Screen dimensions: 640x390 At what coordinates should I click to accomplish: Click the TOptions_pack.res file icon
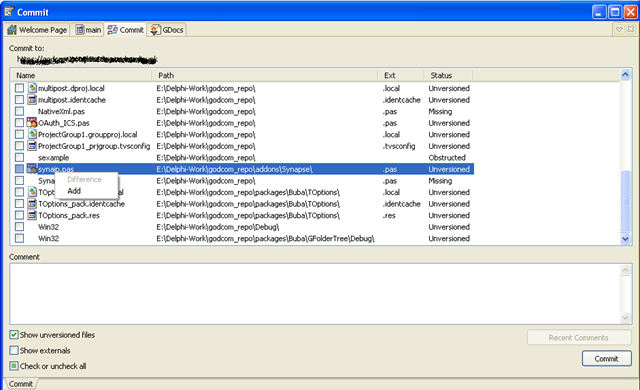click(32, 215)
